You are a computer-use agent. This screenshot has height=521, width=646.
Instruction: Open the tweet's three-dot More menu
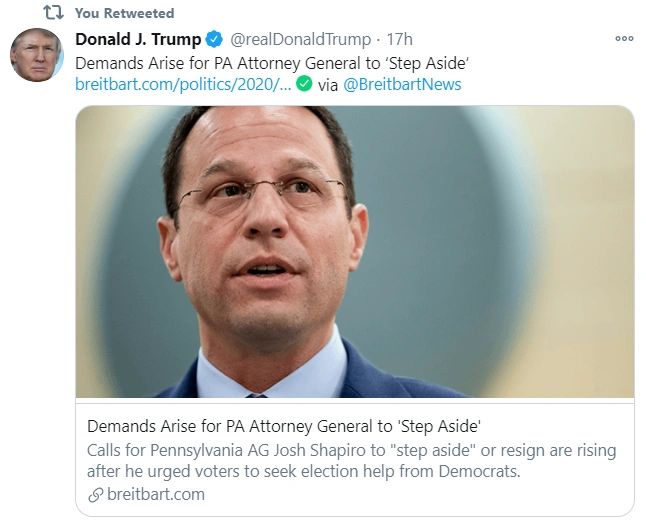click(x=624, y=39)
